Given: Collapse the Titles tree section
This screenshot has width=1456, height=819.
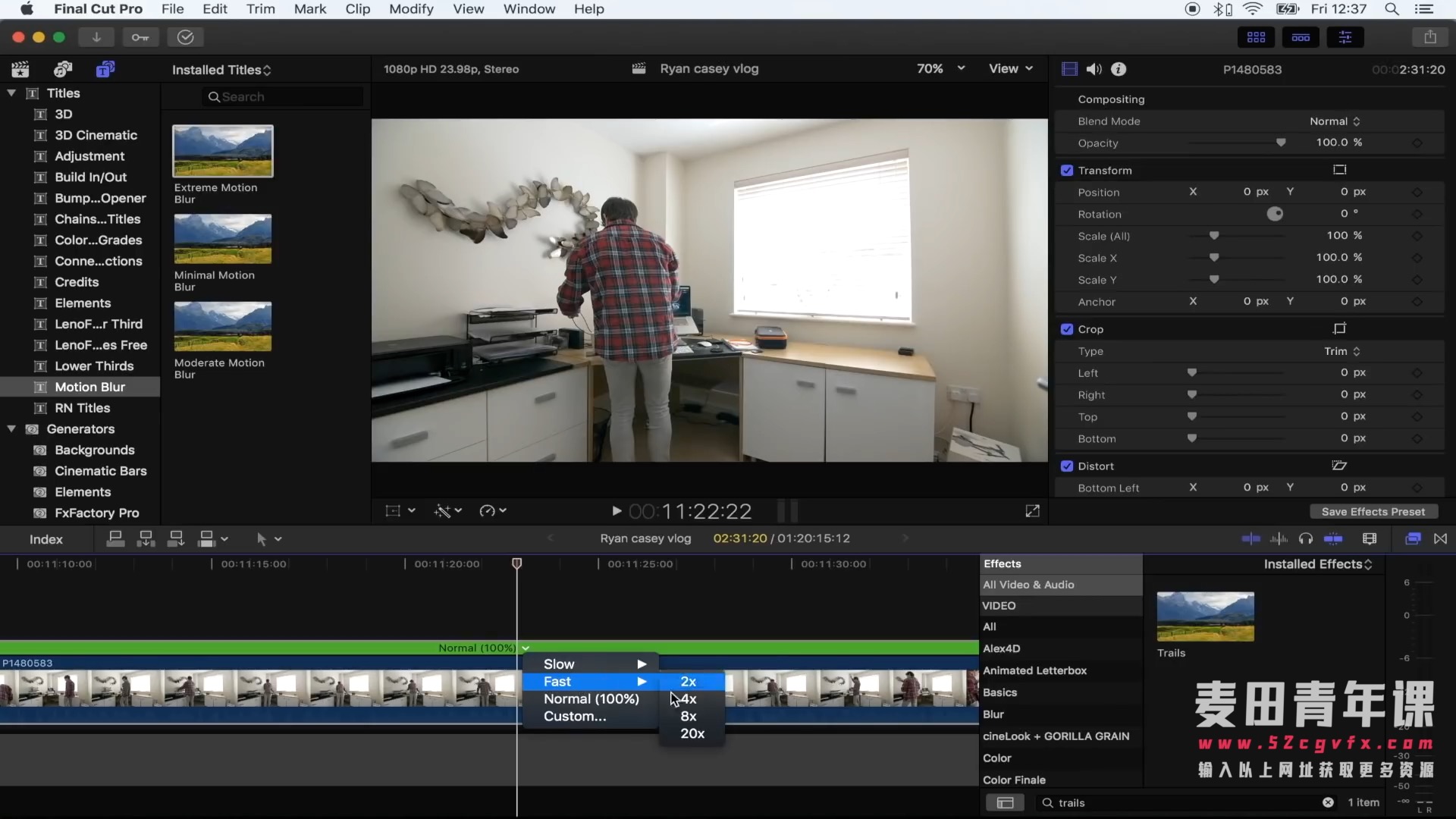Looking at the screenshot, I should click(x=11, y=93).
